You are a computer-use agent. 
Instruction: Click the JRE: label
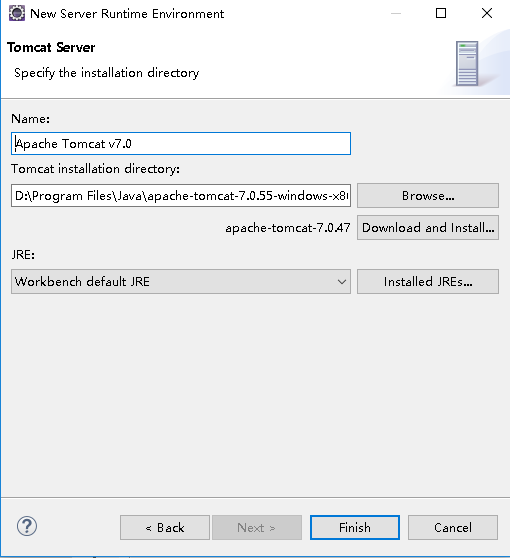23,254
